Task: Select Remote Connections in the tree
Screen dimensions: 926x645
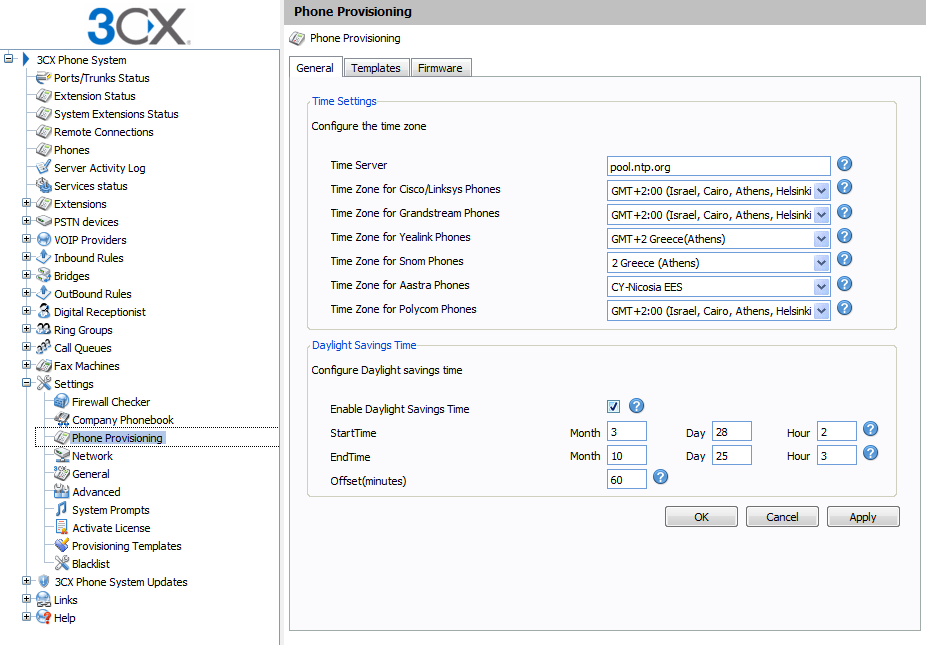Action: coord(103,132)
